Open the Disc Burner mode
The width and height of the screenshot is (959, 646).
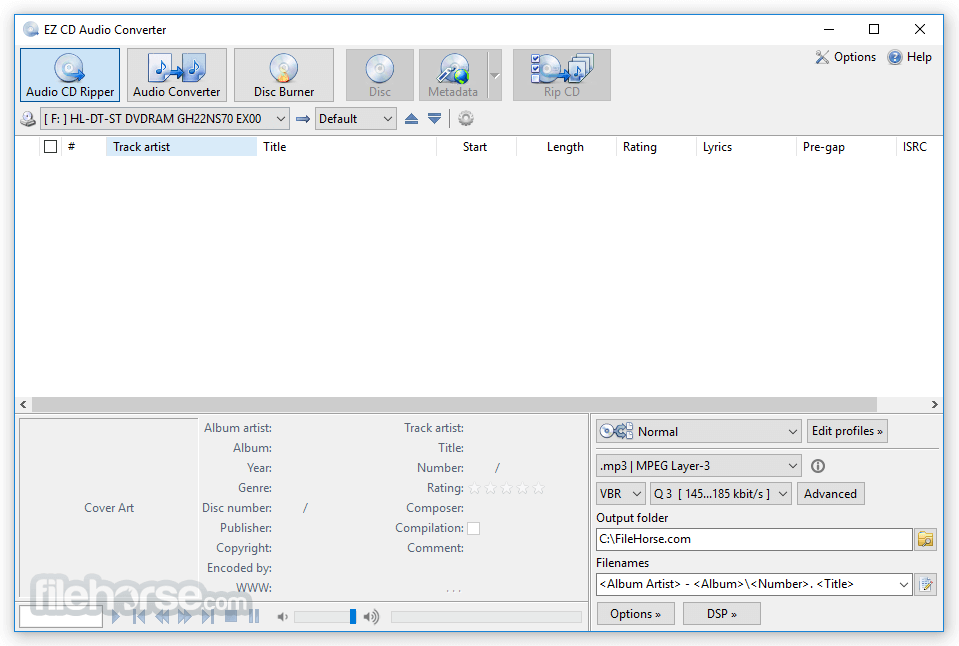click(x=284, y=75)
